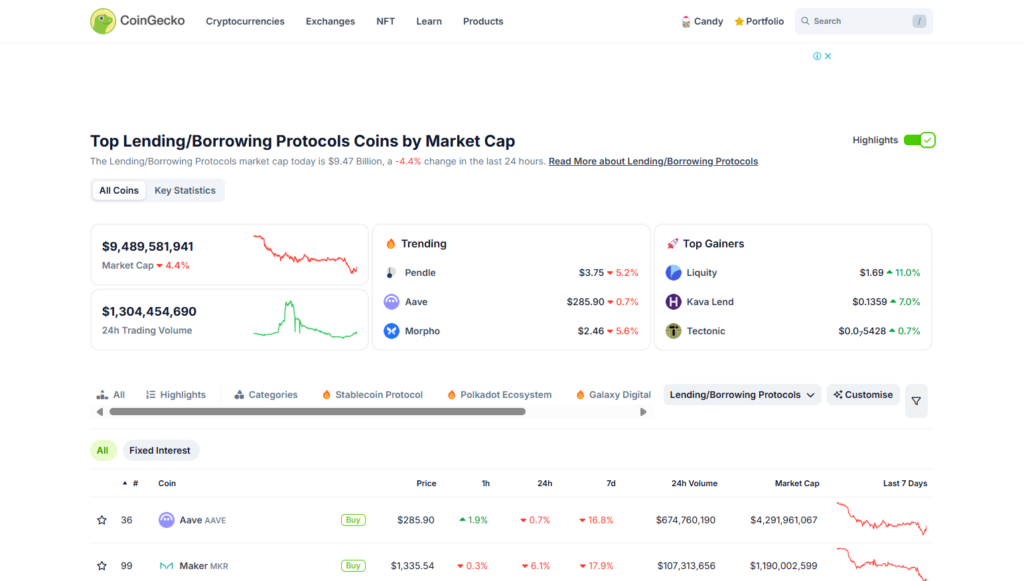Click the horizontal category scrollbar right arrow

pos(643,412)
